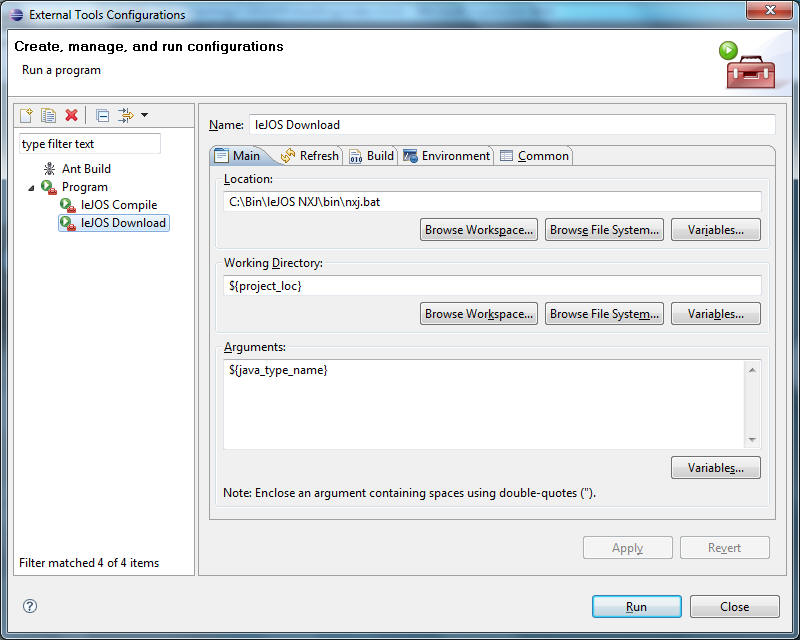Viewport: 800px width, 640px height.
Task: Click the Refresh tab arrows icon
Action: click(x=288, y=156)
